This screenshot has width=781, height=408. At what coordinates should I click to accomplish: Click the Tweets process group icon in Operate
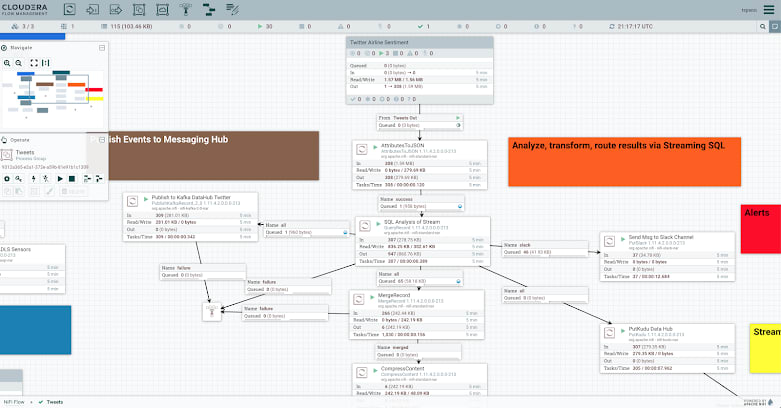7,155
